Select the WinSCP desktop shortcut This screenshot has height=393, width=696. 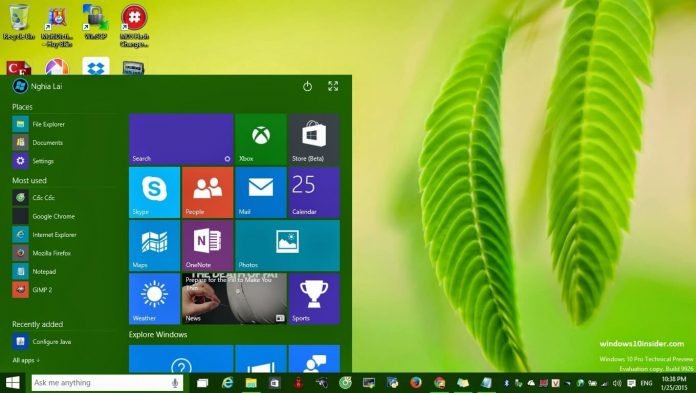(95, 22)
